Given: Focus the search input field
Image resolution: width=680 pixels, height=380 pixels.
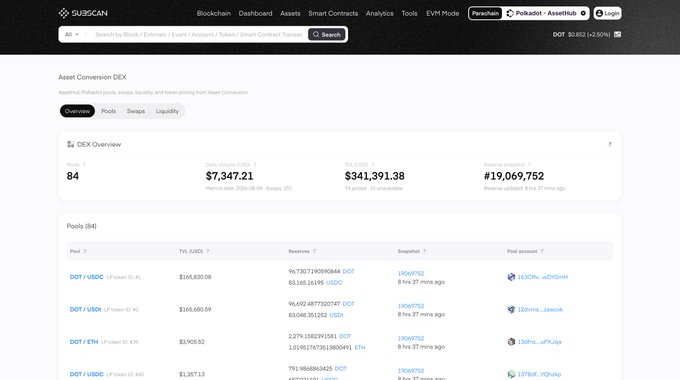Looking at the screenshot, I should click(199, 34).
